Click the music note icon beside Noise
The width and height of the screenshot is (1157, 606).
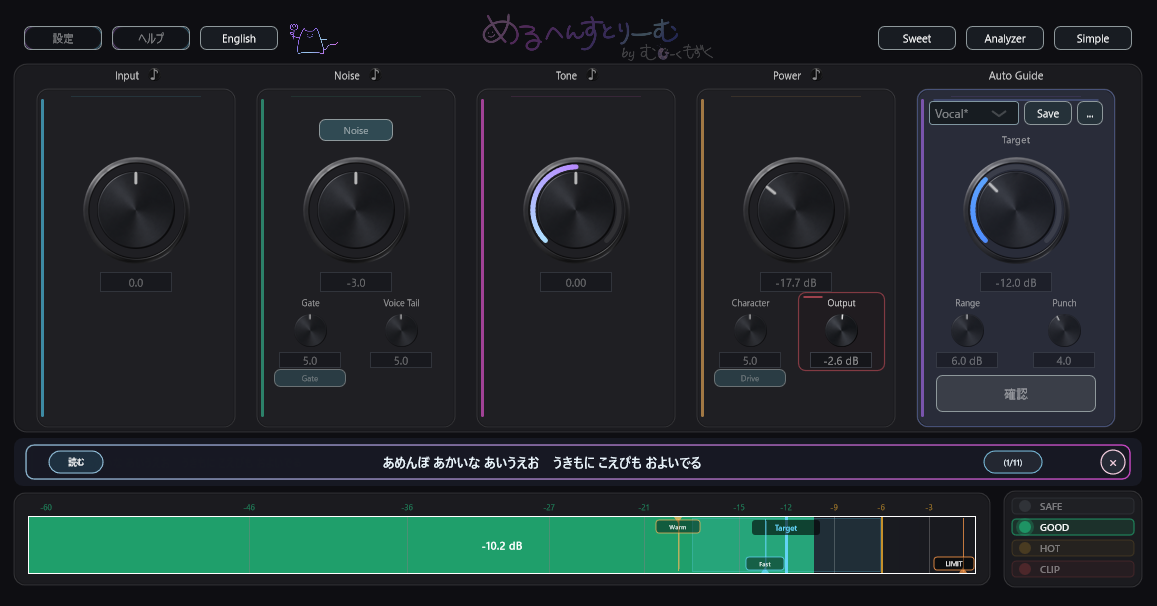point(375,75)
